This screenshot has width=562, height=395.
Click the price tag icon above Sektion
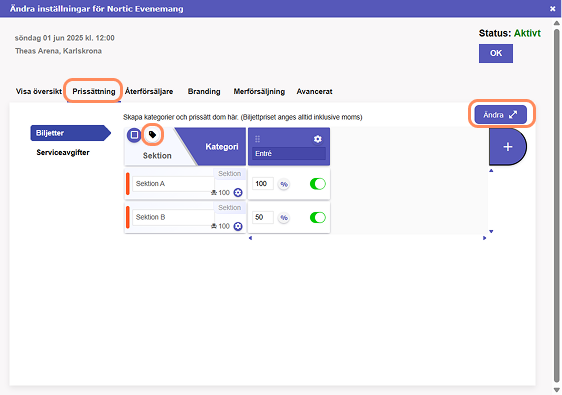pos(152,135)
